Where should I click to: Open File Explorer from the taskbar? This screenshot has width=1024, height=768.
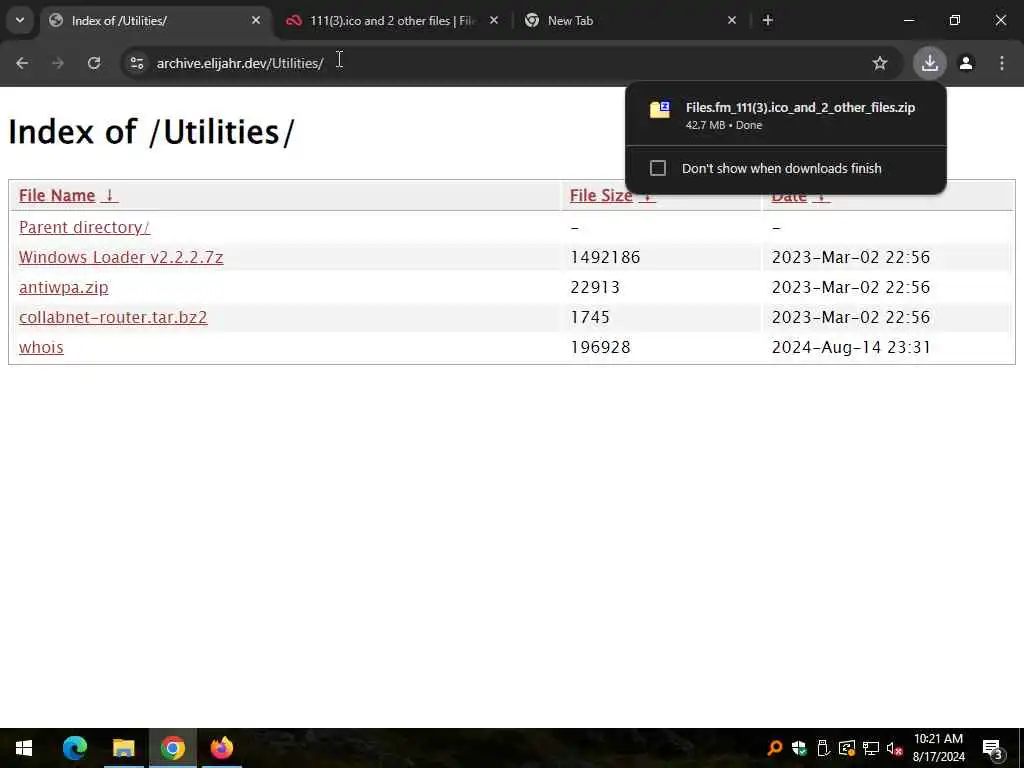pyautogui.click(x=123, y=748)
